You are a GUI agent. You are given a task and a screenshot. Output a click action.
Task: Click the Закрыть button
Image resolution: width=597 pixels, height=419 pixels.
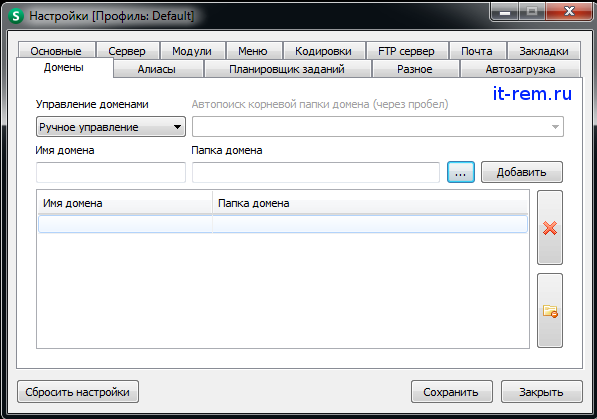[x=542, y=392]
